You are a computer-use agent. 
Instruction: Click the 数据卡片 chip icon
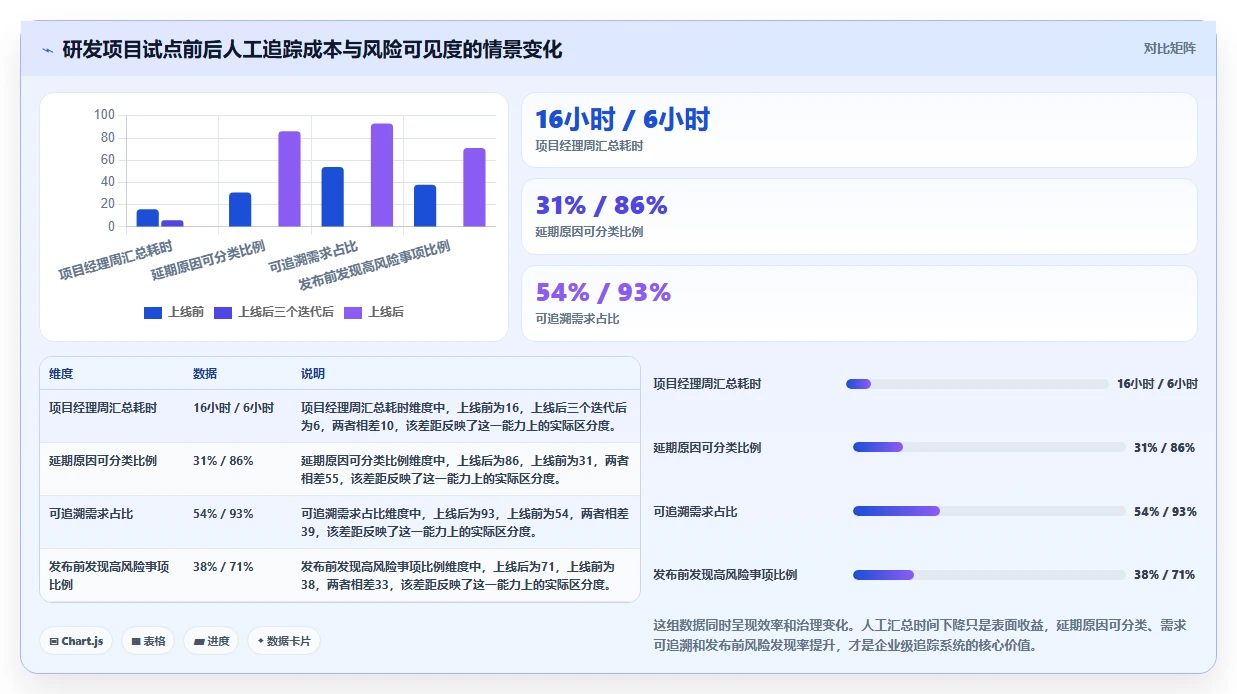coord(261,642)
